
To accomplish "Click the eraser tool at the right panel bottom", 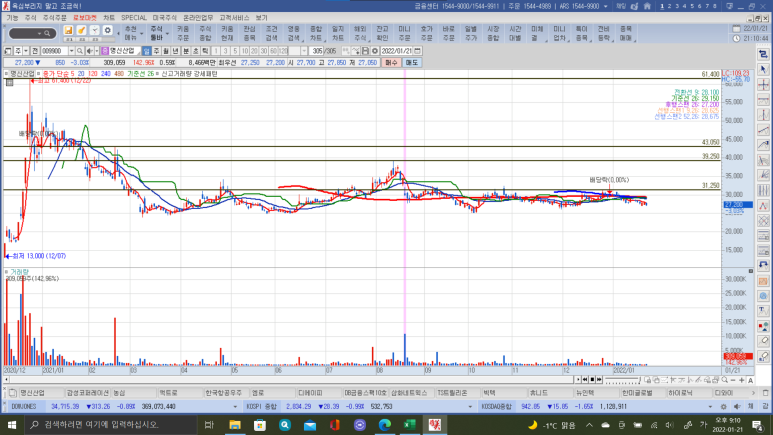I will click(763, 356).
